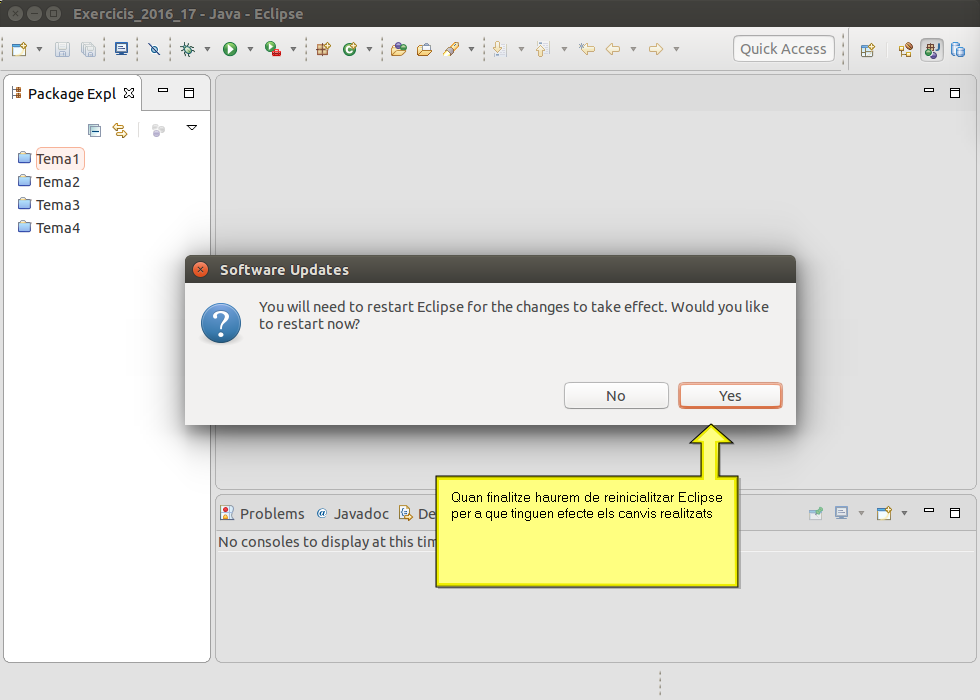Click the Open Type icon

pos(398,49)
